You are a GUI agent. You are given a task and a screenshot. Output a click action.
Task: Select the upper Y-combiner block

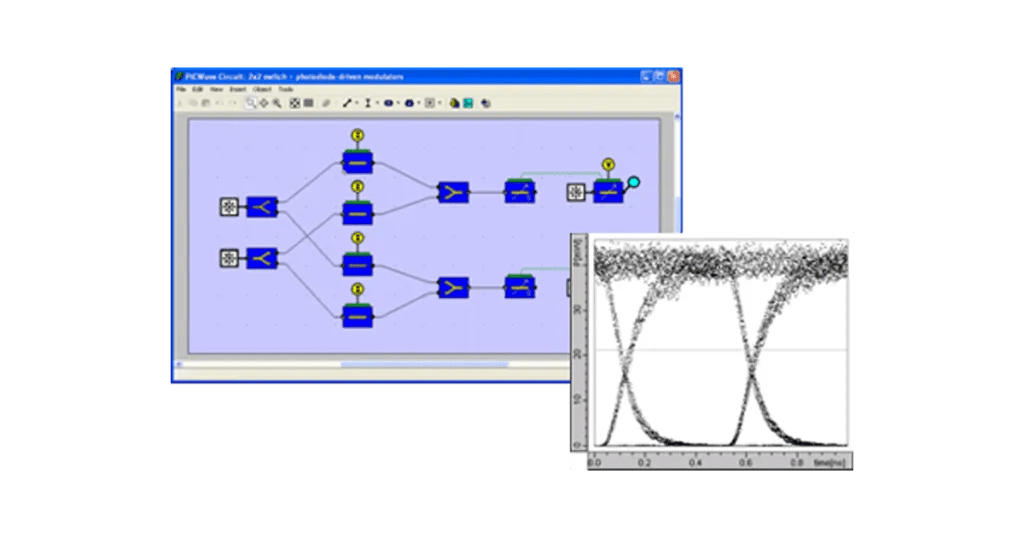453,192
